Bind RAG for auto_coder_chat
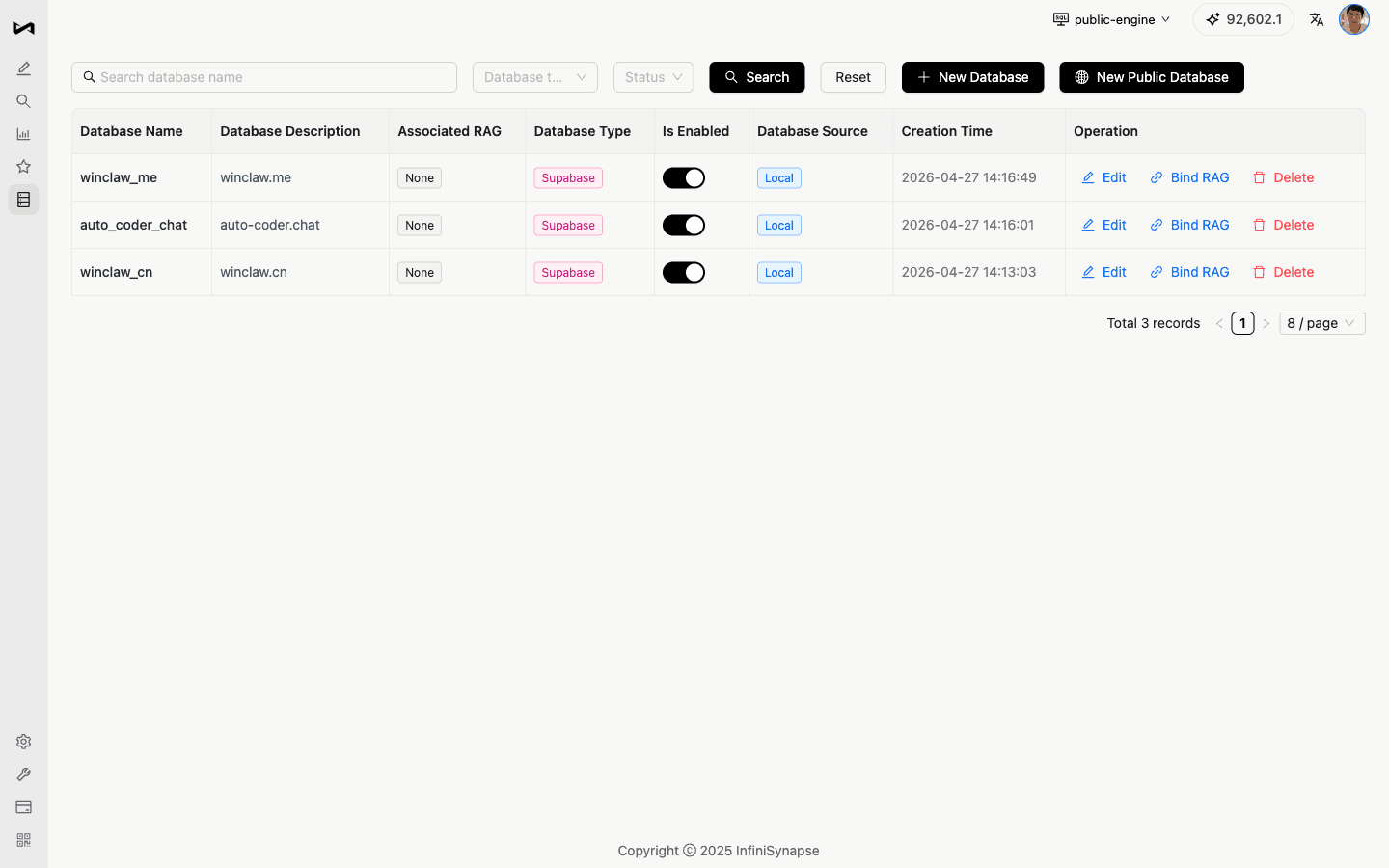Image resolution: width=1389 pixels, height=868 pixels. 1189,225
